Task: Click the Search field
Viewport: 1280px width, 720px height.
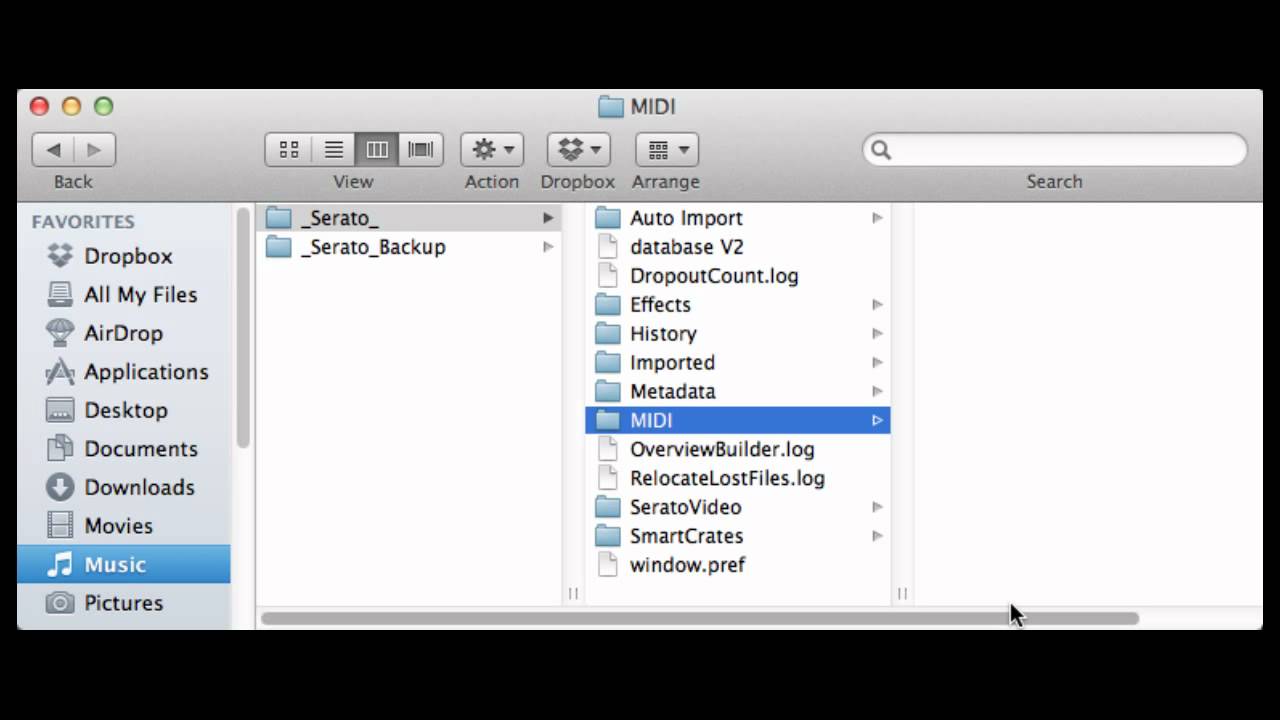Action: (x=1055, y=150)
